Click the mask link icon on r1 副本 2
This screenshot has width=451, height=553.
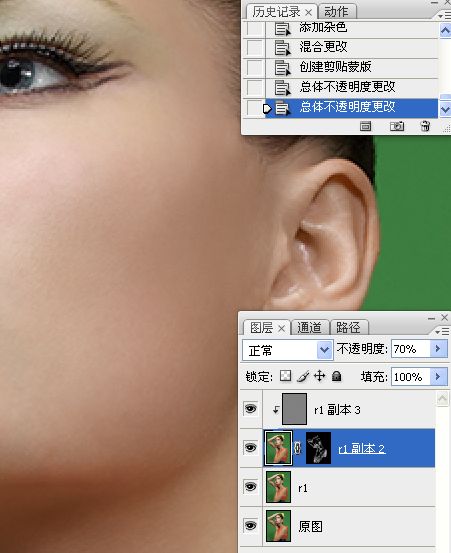(298, 448)
